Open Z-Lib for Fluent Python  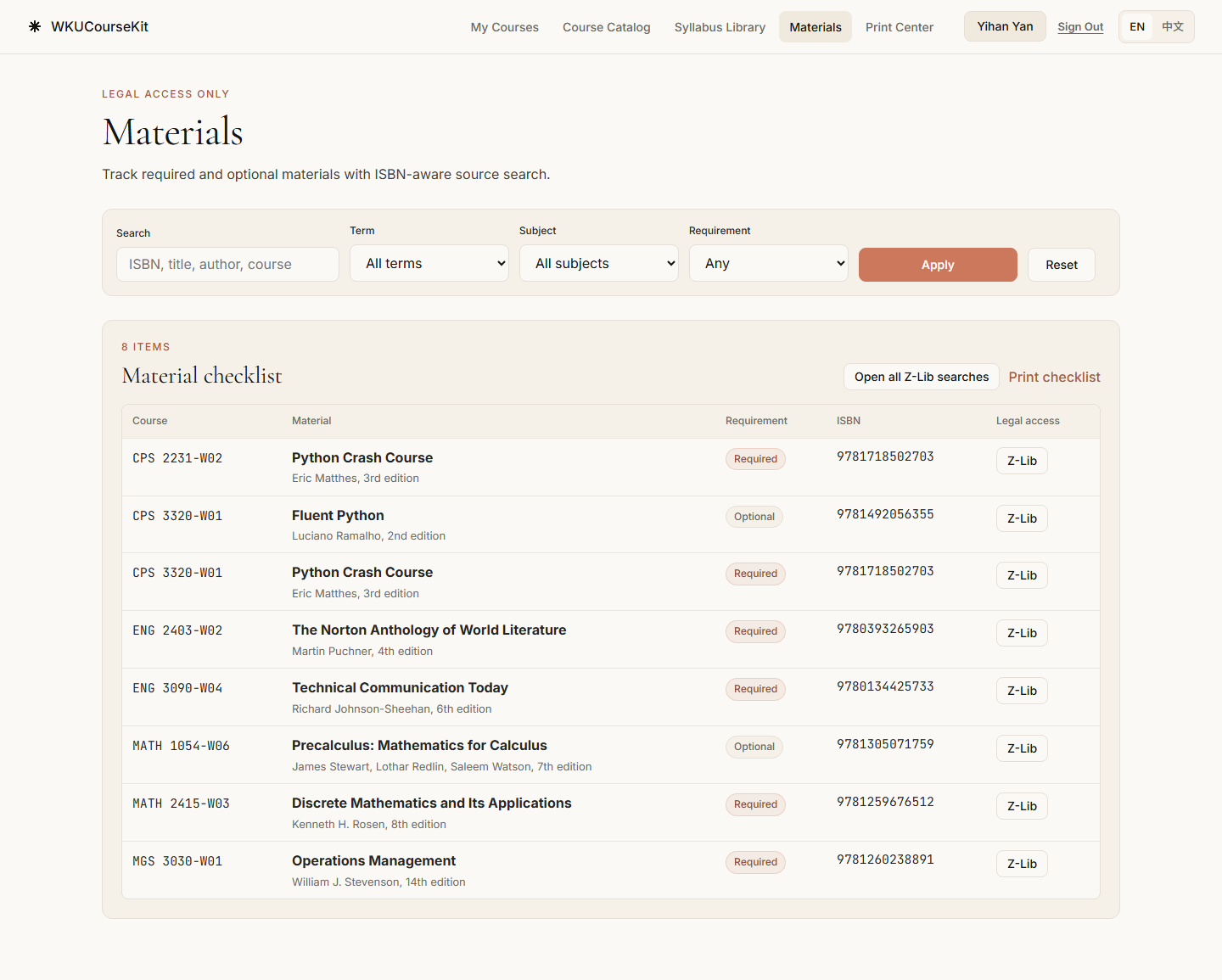click(1022, 518)
